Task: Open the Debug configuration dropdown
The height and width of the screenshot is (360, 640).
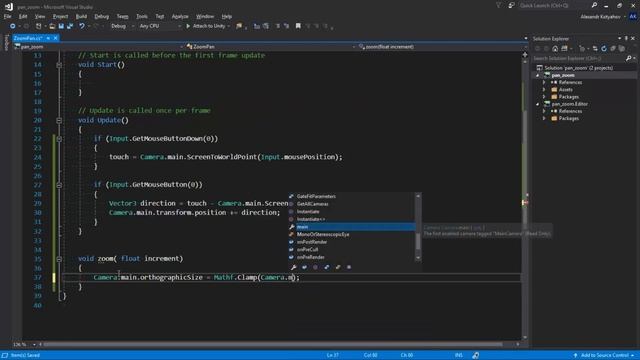Action: 123,26
